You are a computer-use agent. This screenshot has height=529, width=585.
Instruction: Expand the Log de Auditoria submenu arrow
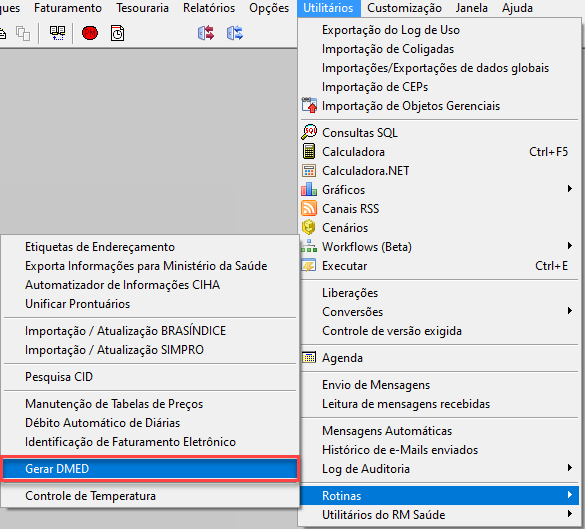[570, 468]
